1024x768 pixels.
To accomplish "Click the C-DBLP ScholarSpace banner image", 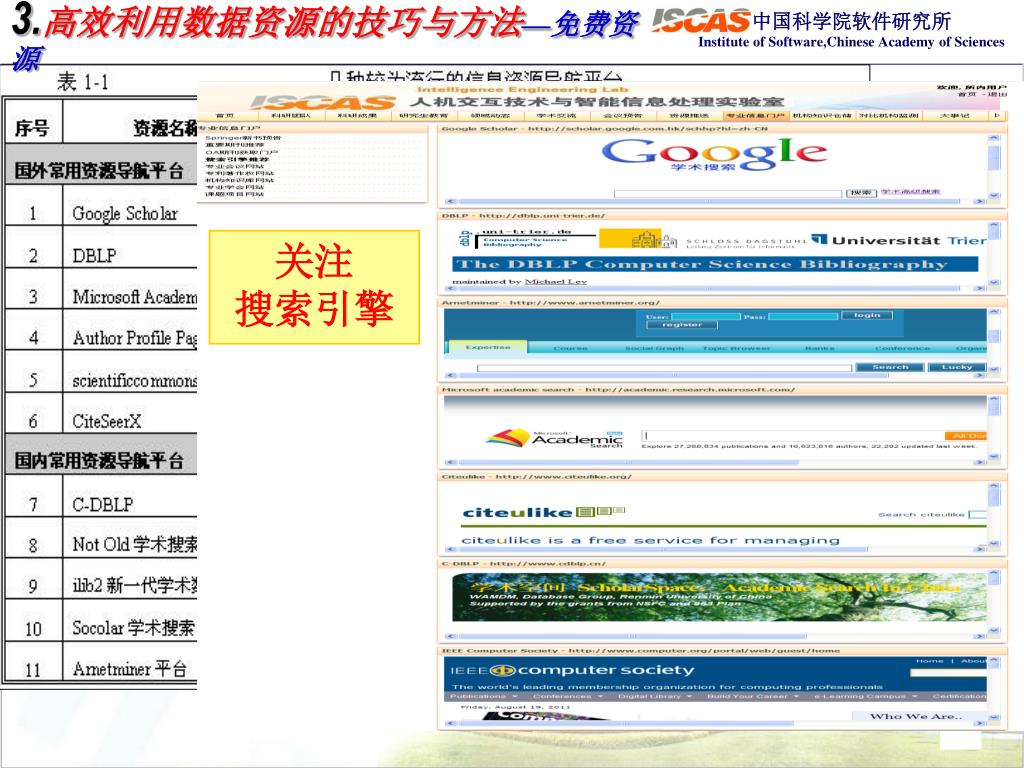I will (x=719, y=598).
